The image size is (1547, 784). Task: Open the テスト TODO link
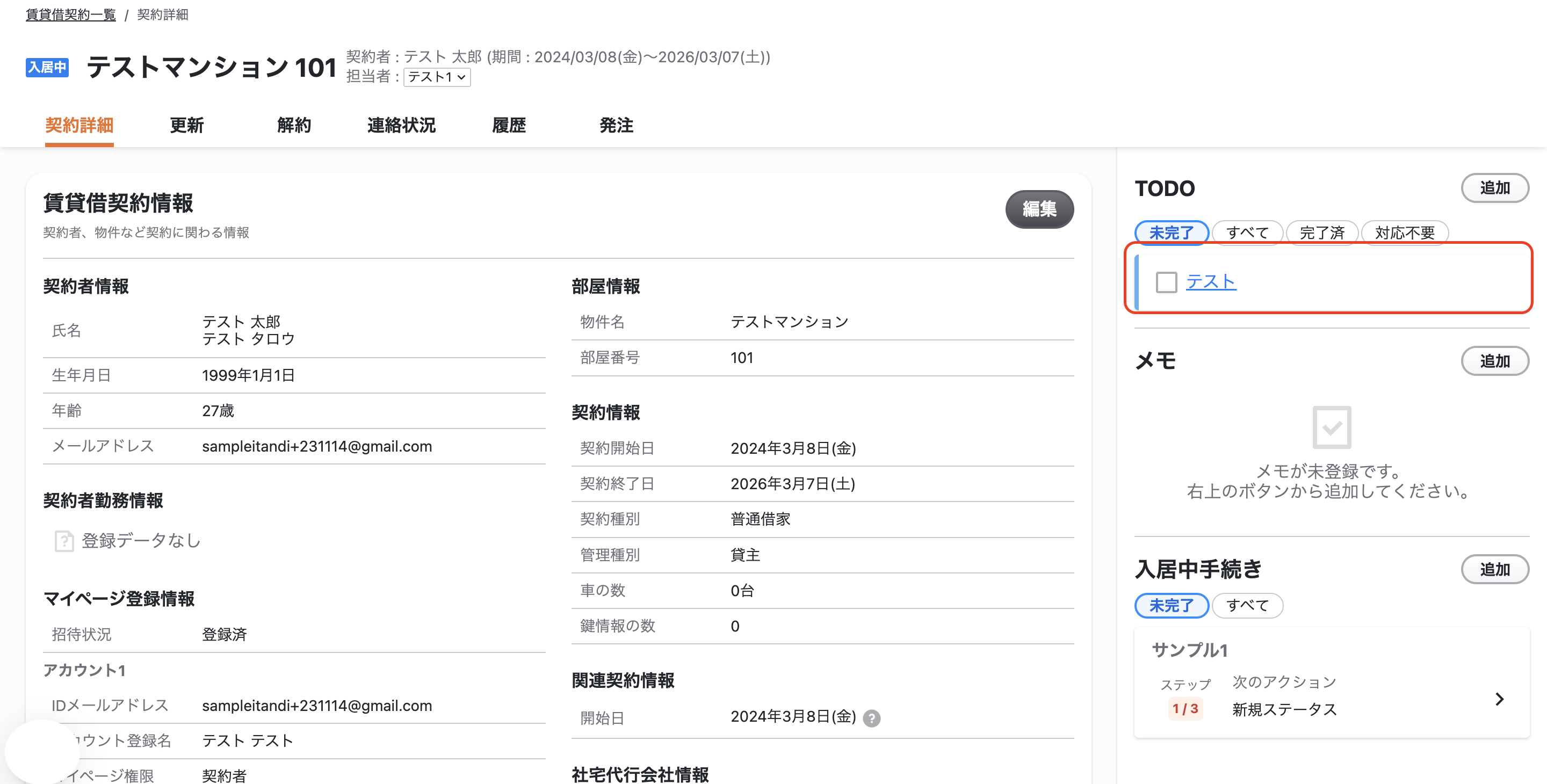pos(1211,281)
